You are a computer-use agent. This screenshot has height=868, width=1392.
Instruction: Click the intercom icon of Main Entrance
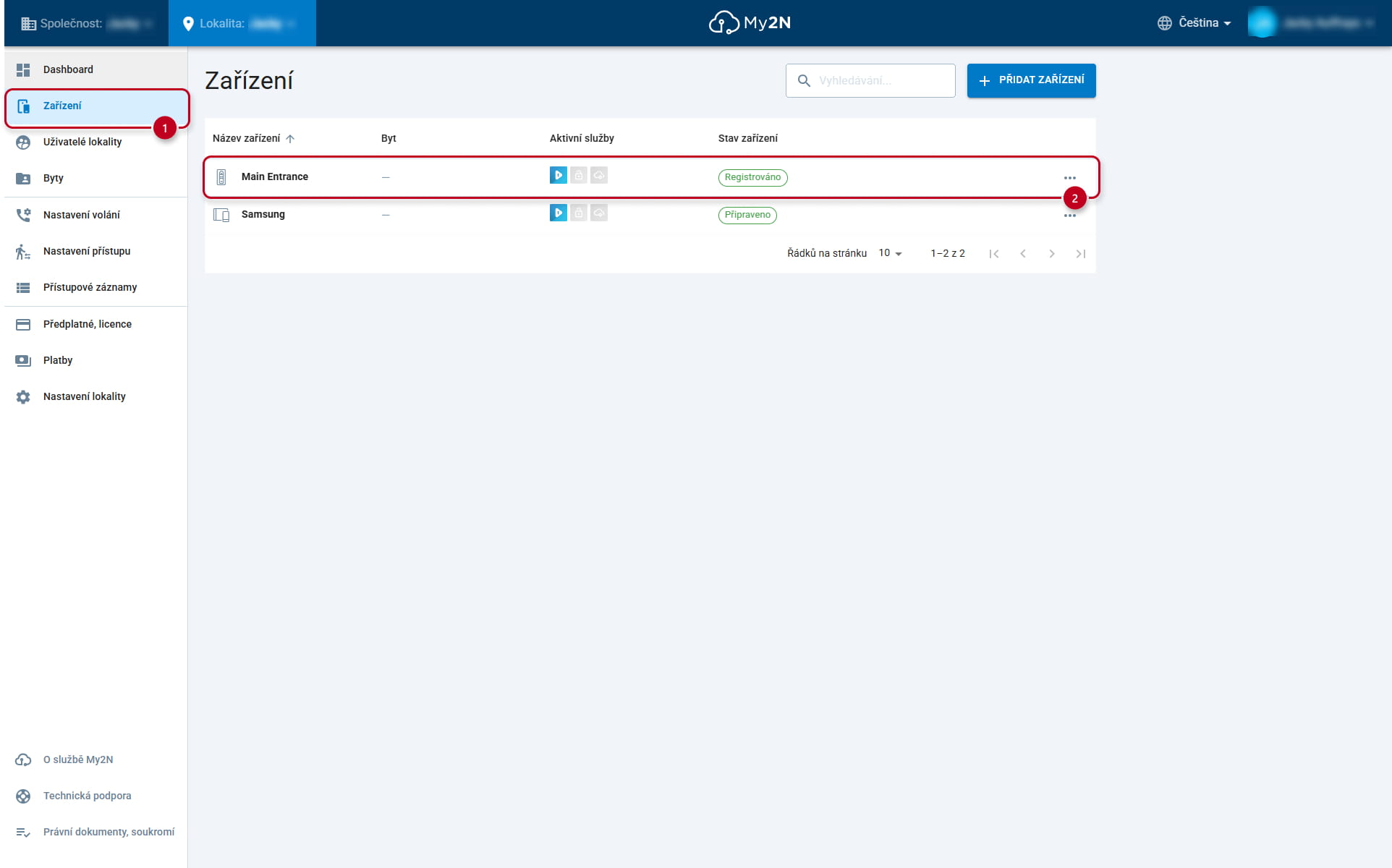(x=221, y=177)
